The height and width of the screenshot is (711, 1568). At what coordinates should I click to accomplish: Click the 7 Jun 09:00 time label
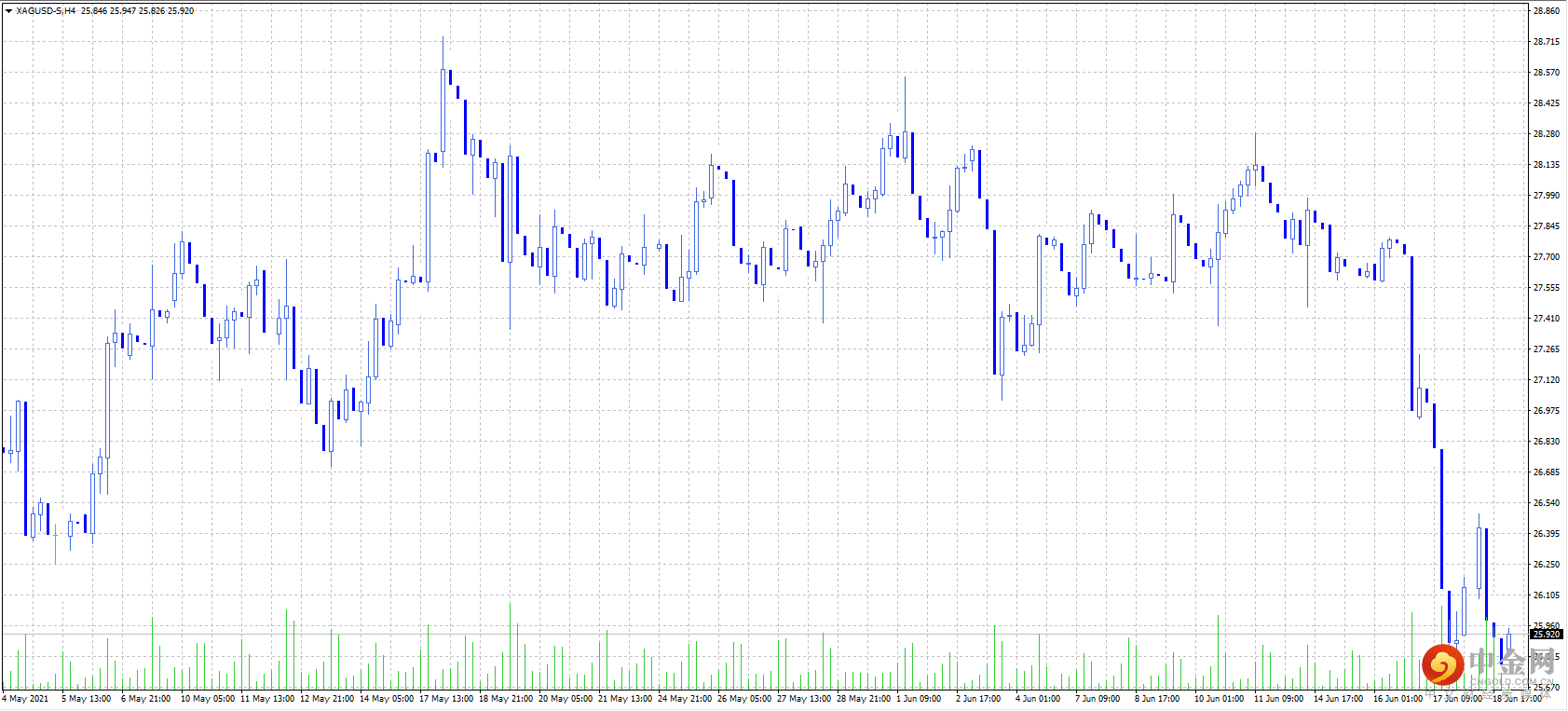(1098, 699)
